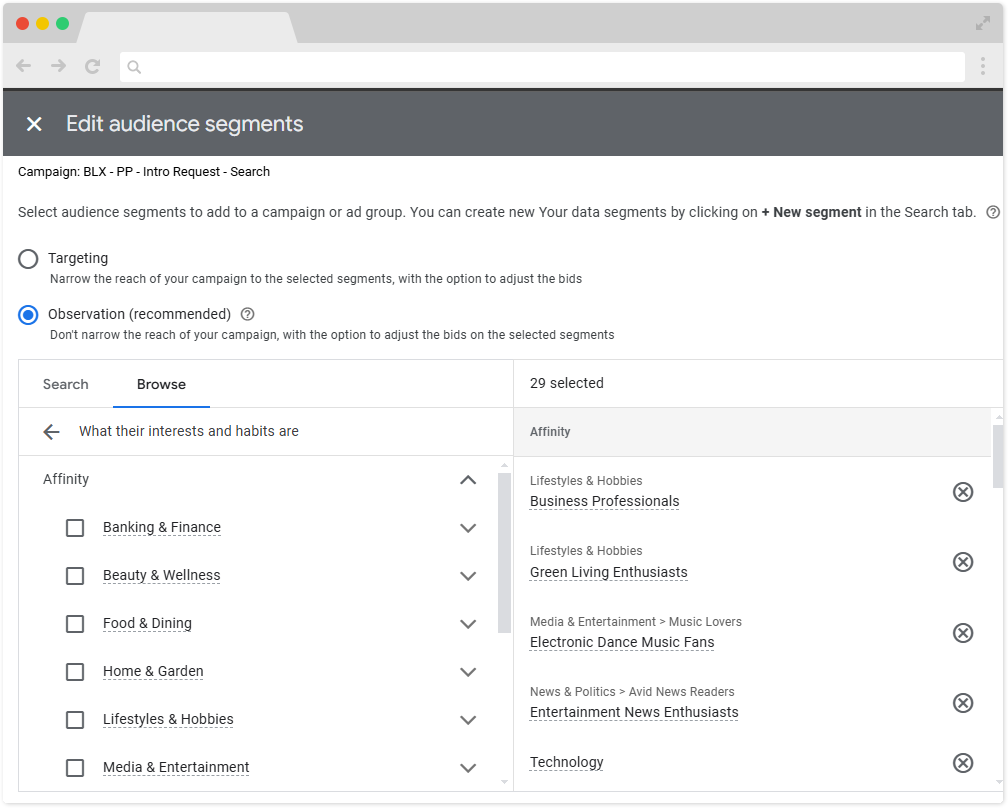
Task: Click the scroll-down arrow of categories list
Action: [504, 782]
